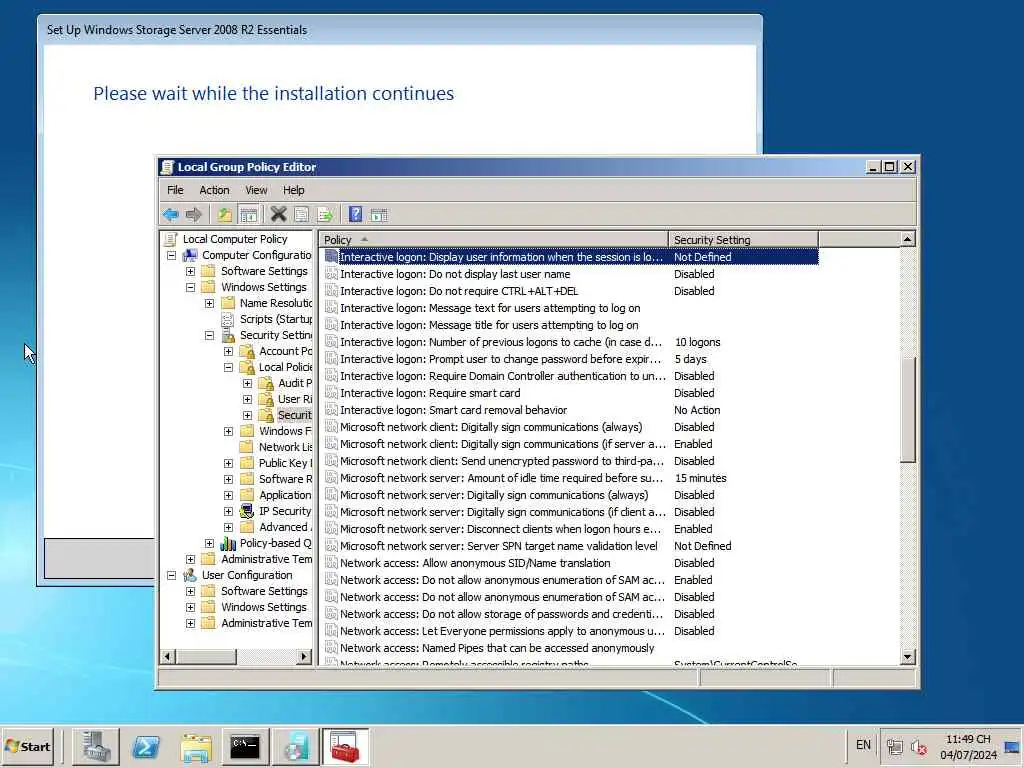
Task: Click the tree pane horizontal scrollbar thumb
Action: (206, 656)
